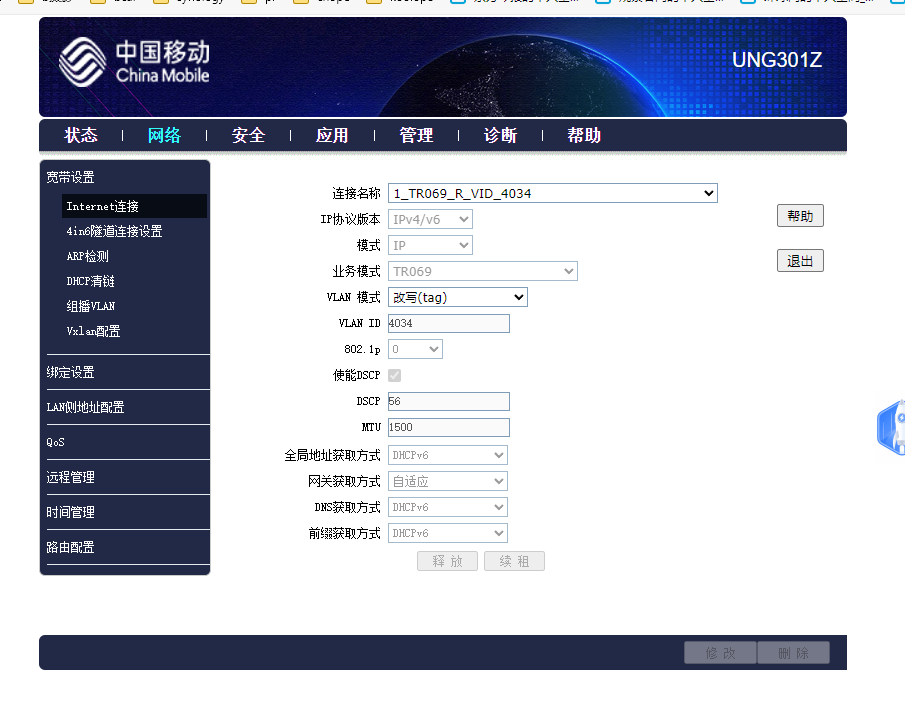The height and width of the screenshot is (712, 905).
Task: Switch to the 状态 tab
Action: (81, 136)
